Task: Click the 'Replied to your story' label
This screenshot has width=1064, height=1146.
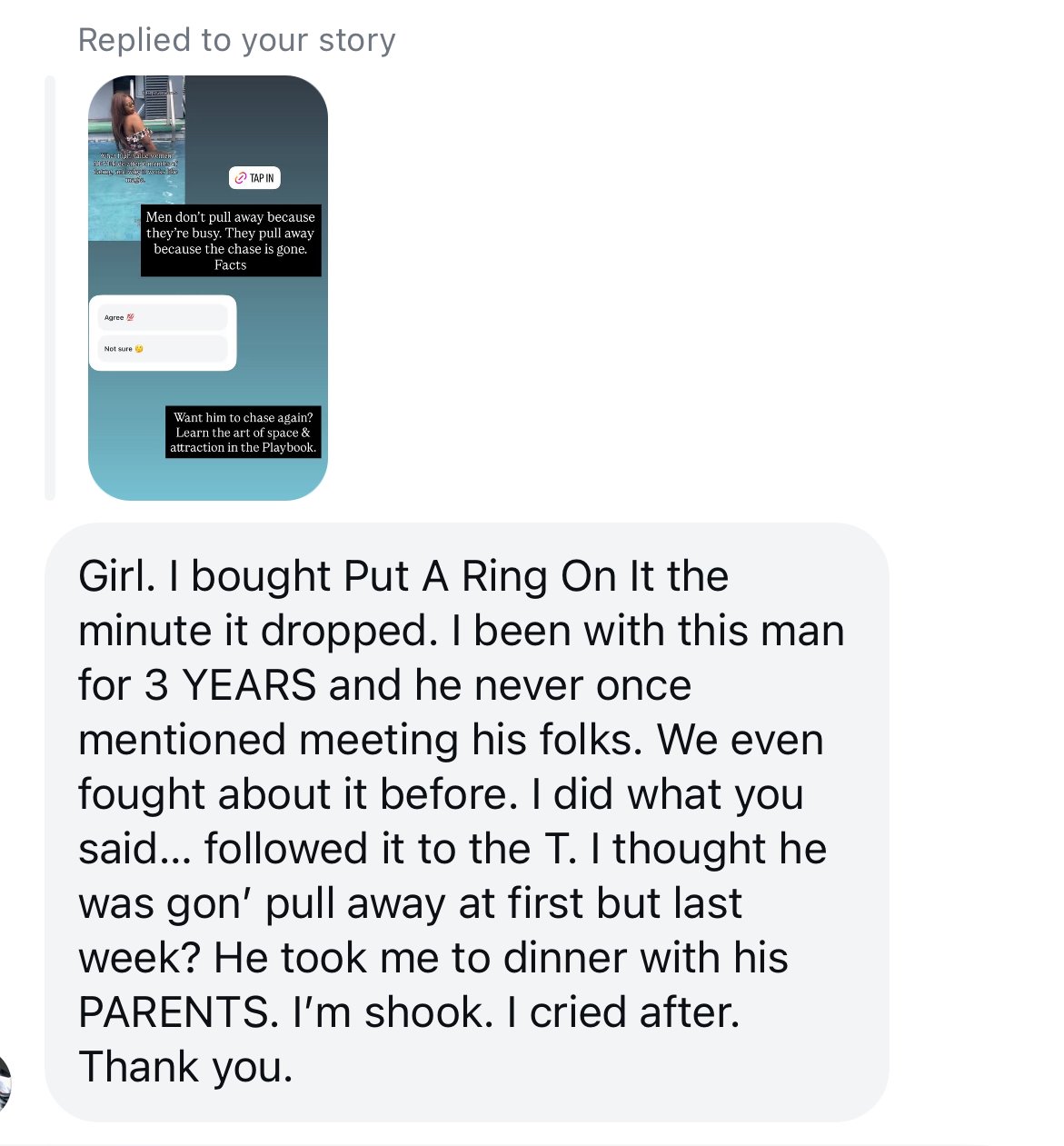Action: point(236,40)
